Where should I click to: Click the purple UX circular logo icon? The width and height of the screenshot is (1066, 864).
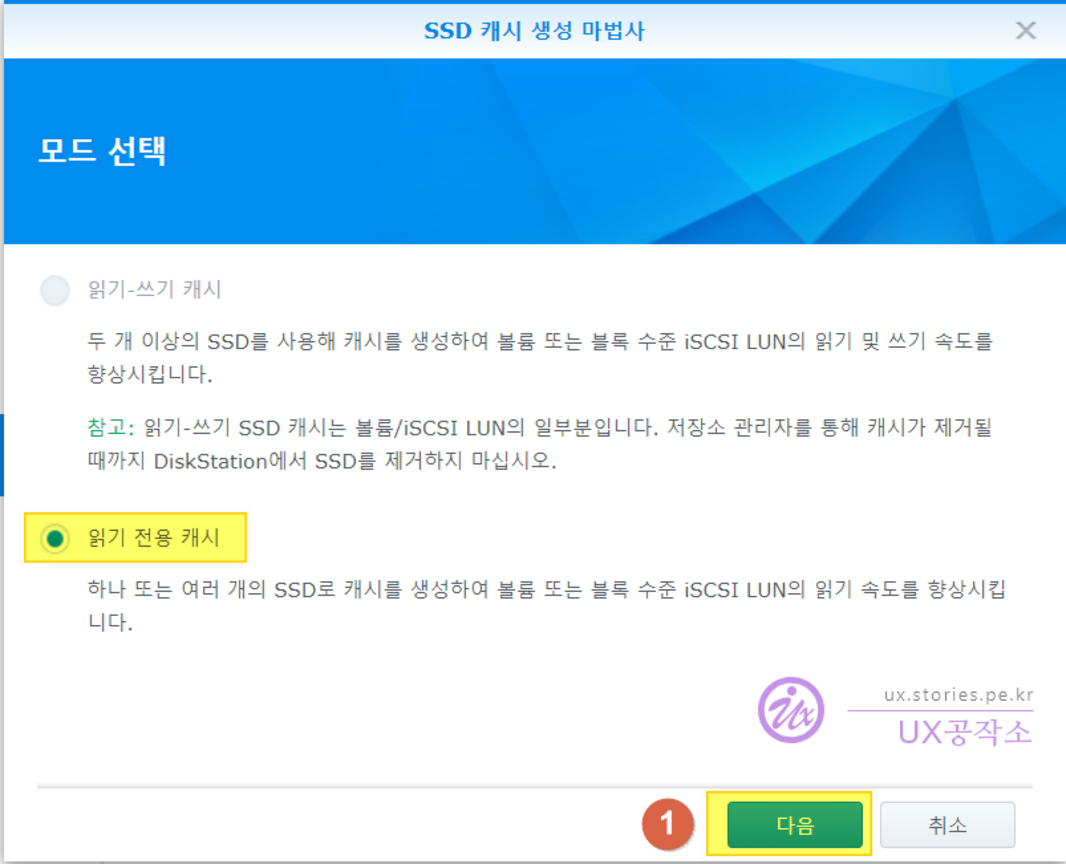point(790,710)
